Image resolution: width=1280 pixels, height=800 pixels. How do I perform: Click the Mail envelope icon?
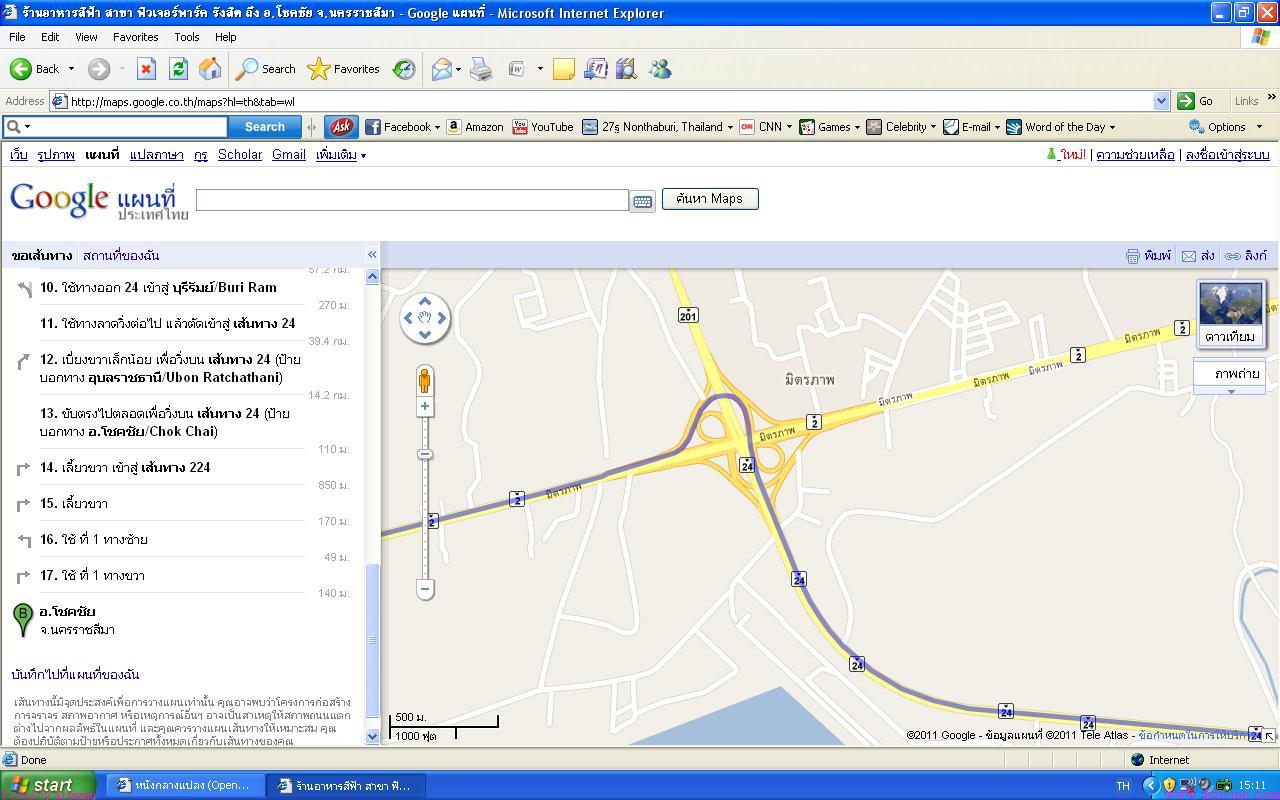point(441,69)
